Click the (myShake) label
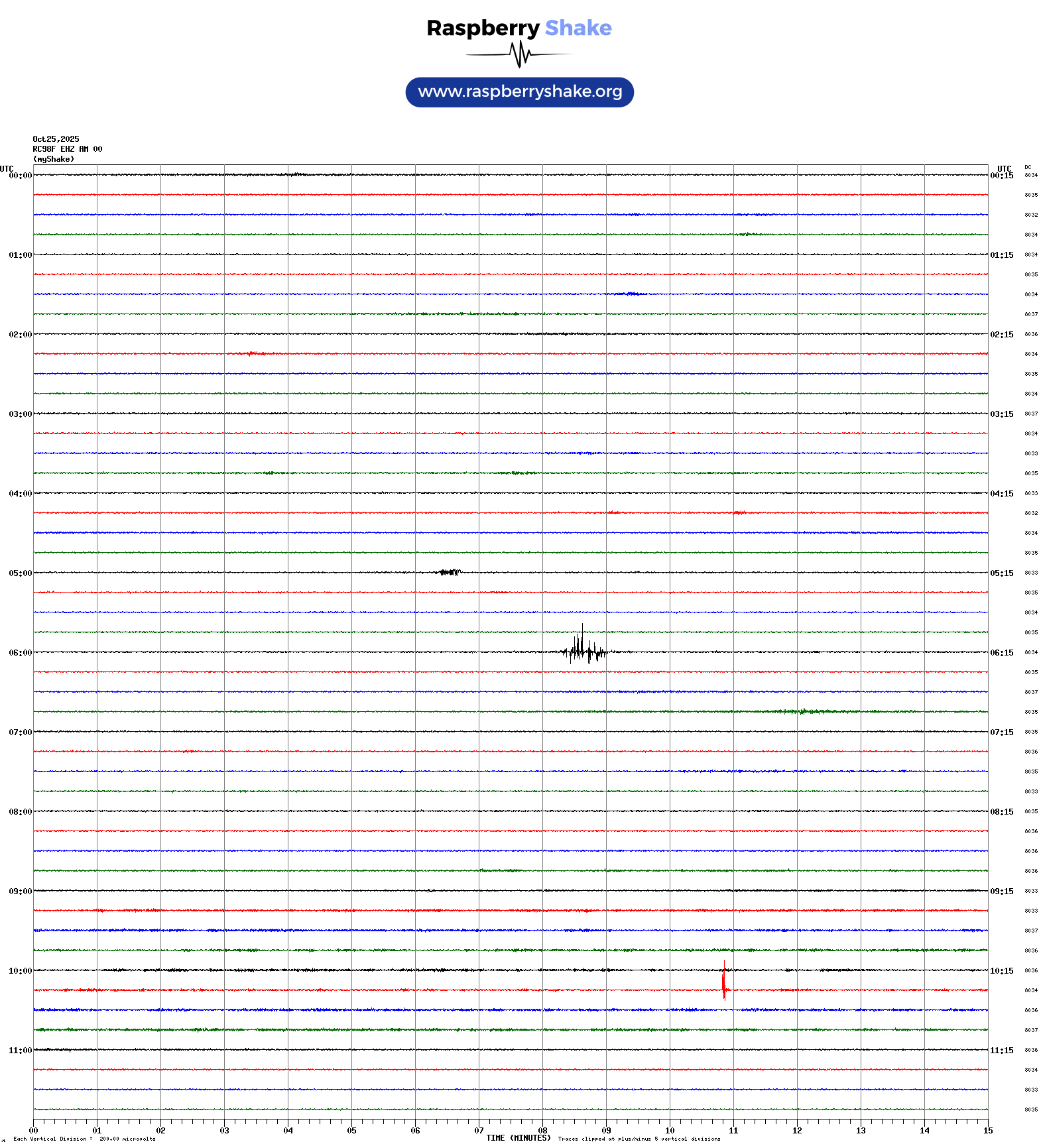1041x1148 pixels. click(x=54, y=159)
